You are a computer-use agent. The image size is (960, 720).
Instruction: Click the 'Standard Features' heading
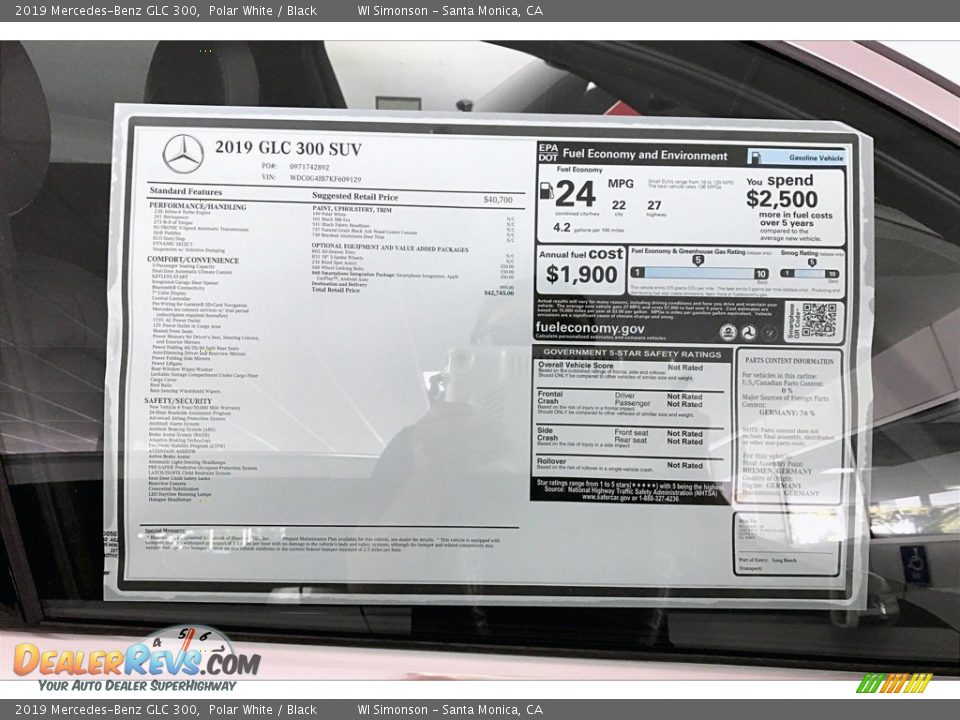coord(186,191)
